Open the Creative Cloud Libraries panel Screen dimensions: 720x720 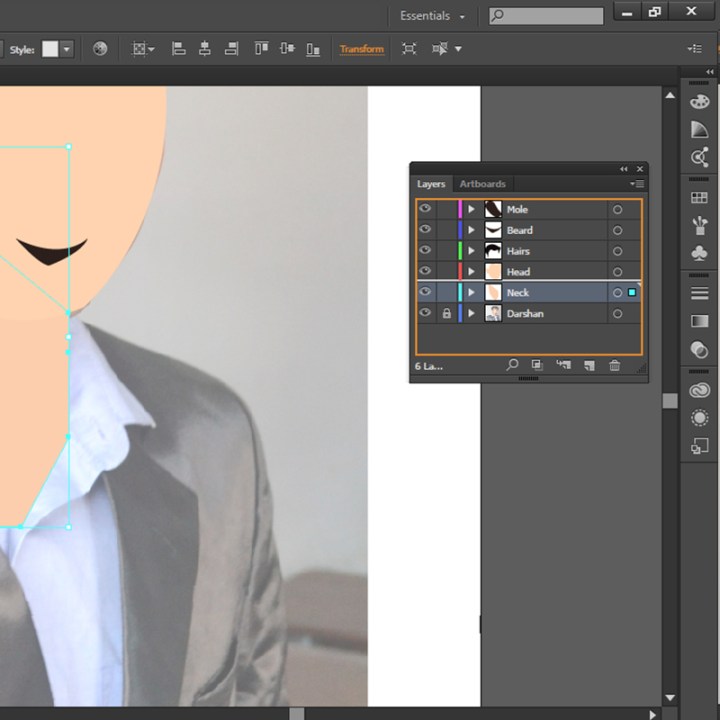tap(699, 391)
